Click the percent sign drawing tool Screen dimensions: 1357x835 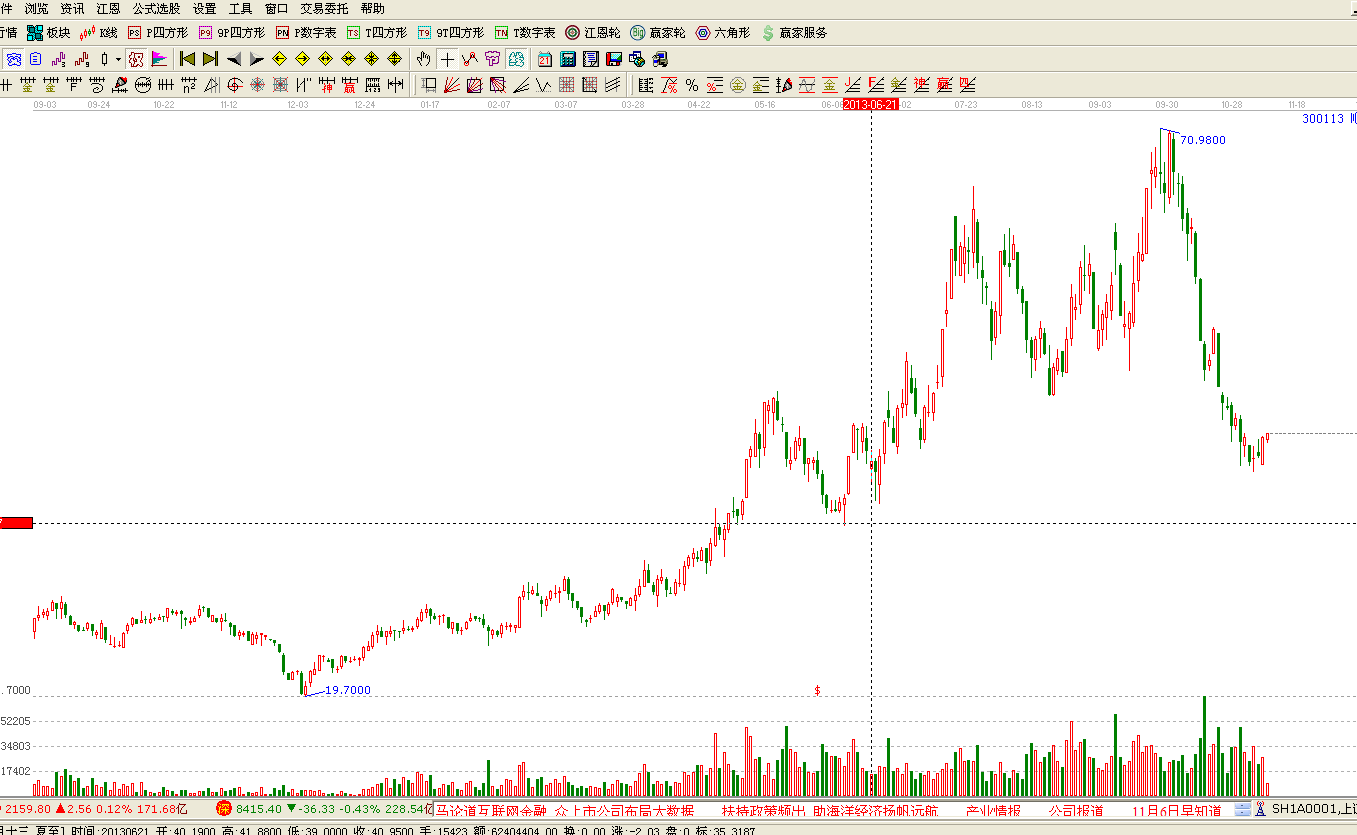pyautogui.click(x=692, y=85)
